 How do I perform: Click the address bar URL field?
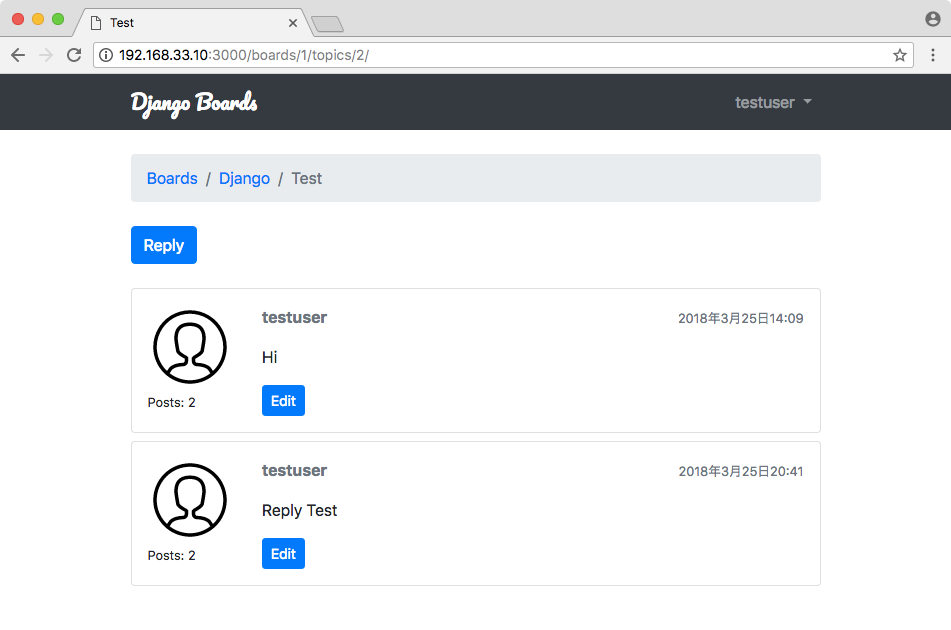point(503,55)
